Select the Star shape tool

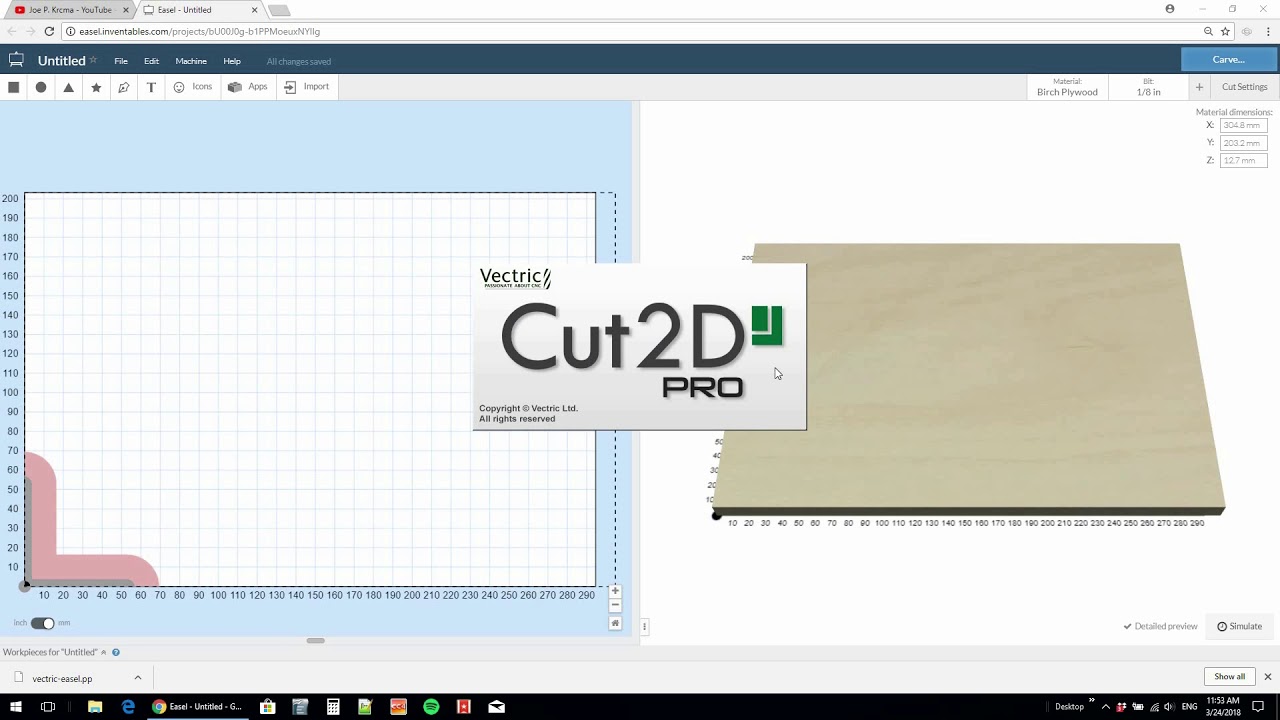point(96,87)
